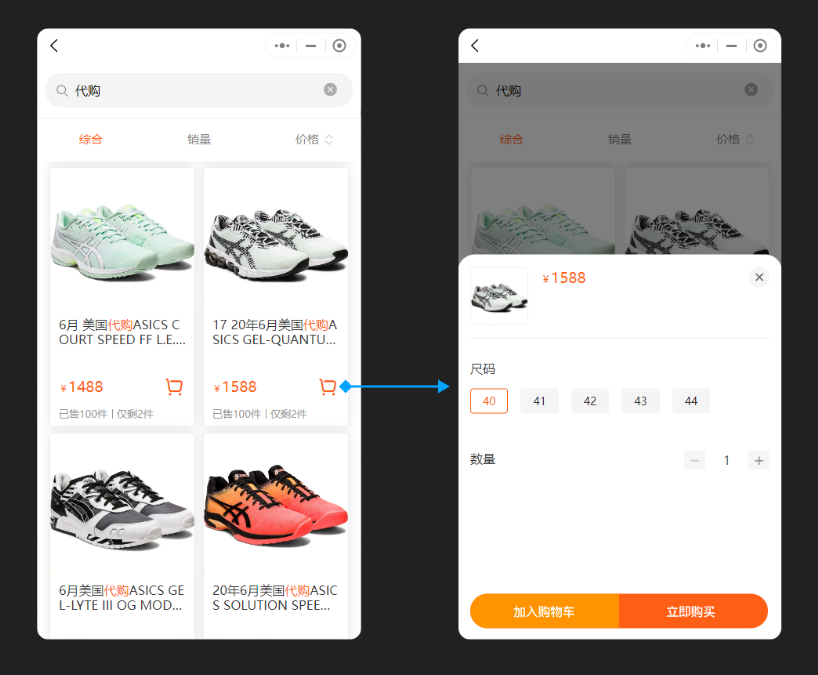Open the title 'ASICS SOLUTION SPEE...'
Image resolution: width=818 pixels, height=675 pixels.
275,598
